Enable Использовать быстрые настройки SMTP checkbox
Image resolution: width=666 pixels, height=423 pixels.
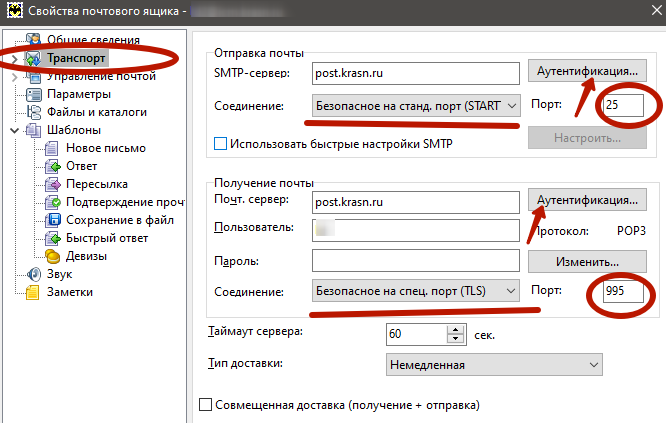[x=221, y=144]
